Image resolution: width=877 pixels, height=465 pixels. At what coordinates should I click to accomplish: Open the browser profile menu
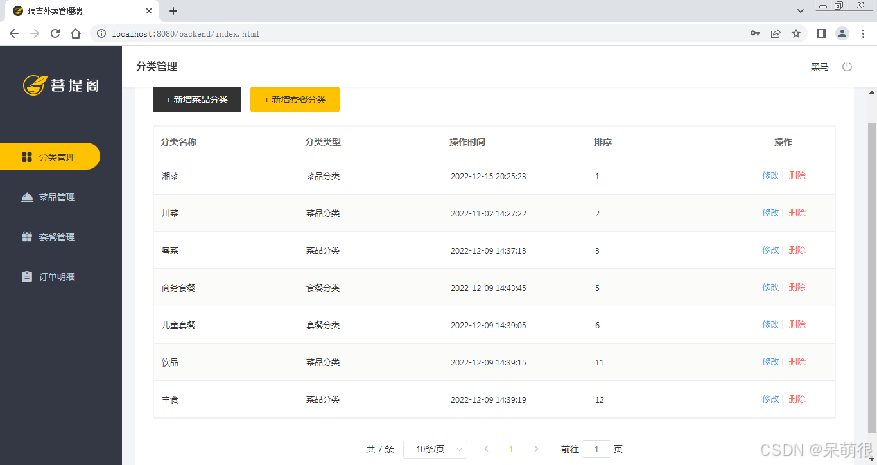point(842,34)
